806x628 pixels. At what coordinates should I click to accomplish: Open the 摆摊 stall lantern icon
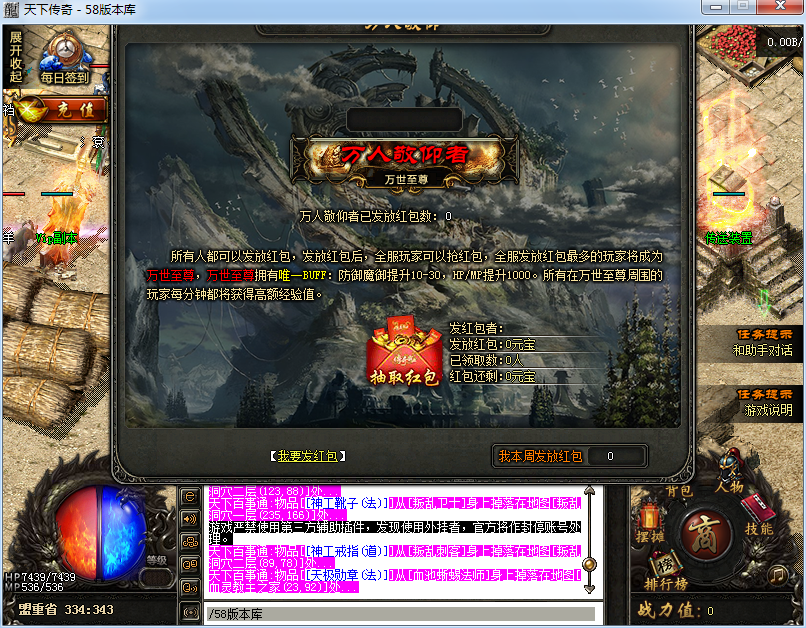pyautogui.click(x=650, y=523)
